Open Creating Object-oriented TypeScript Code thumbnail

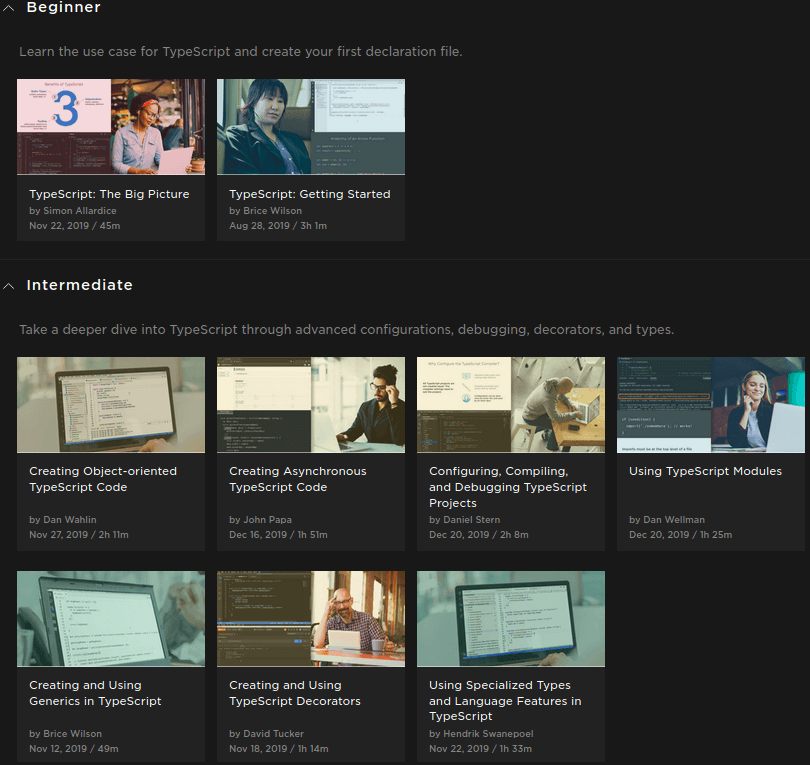(x=111, y=404)
